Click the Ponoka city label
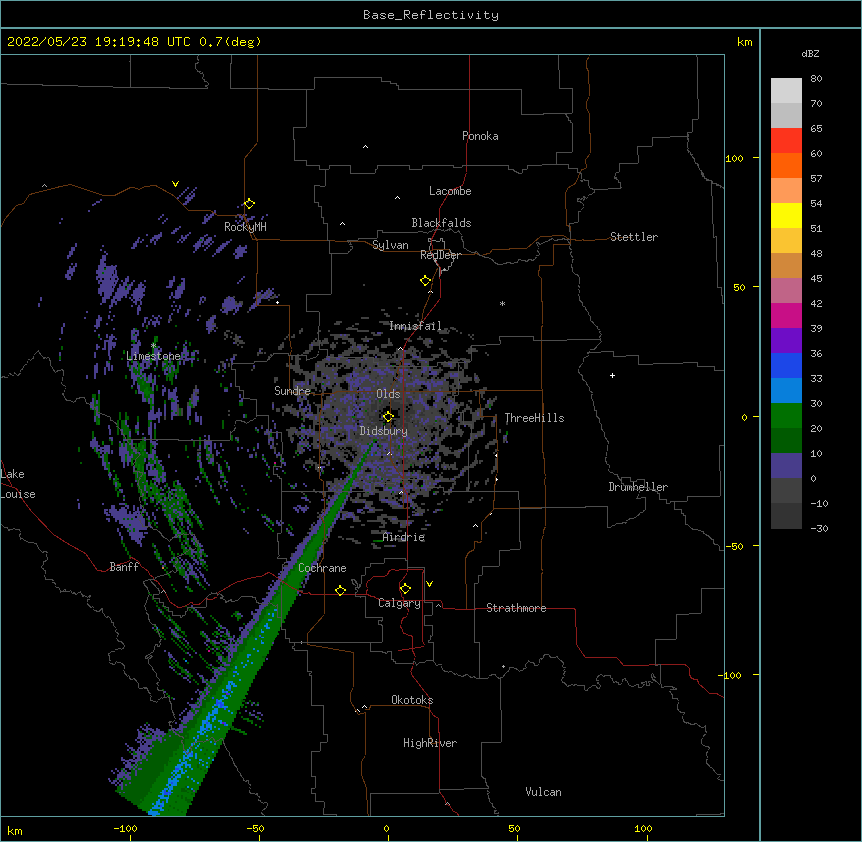The image size is (862, 842). (x=480, y=136)
